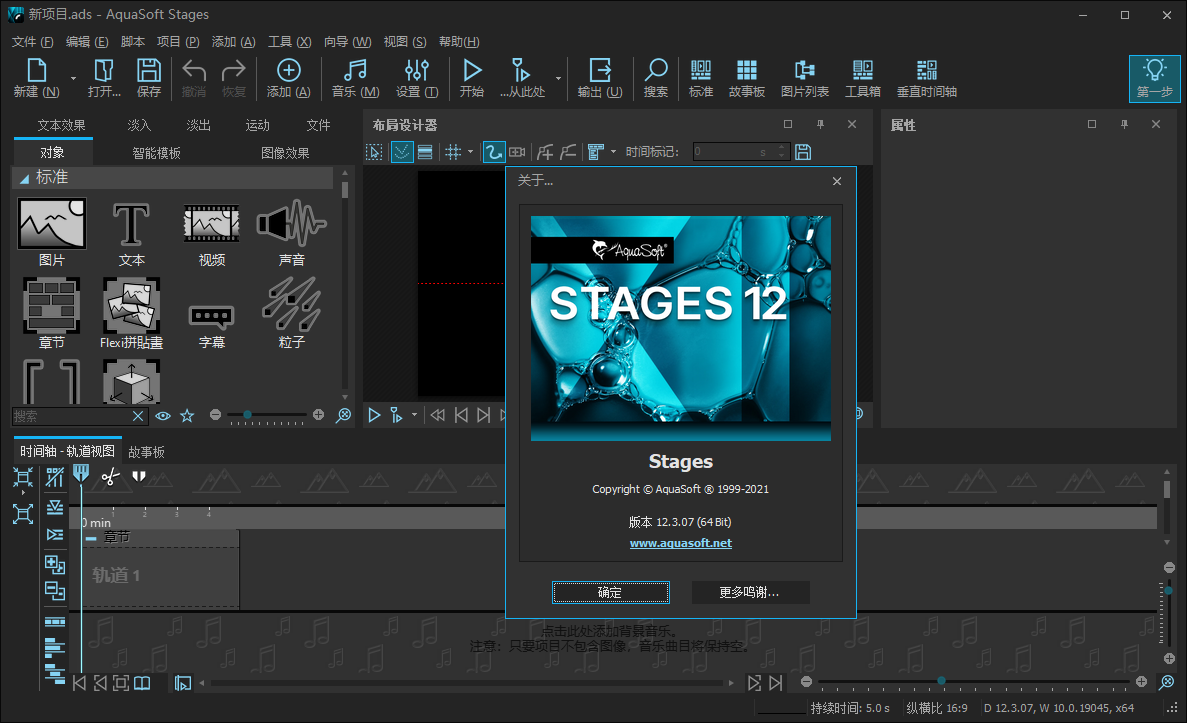Toggle the toolbox eye visibility icon

click(x=163, y=416)
